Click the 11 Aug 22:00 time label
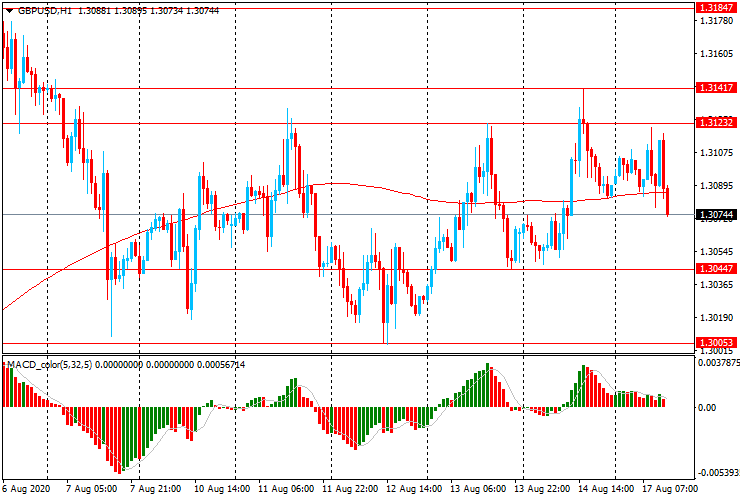The image size is (740, 500). pyautogui.click(x=349, y=489)
